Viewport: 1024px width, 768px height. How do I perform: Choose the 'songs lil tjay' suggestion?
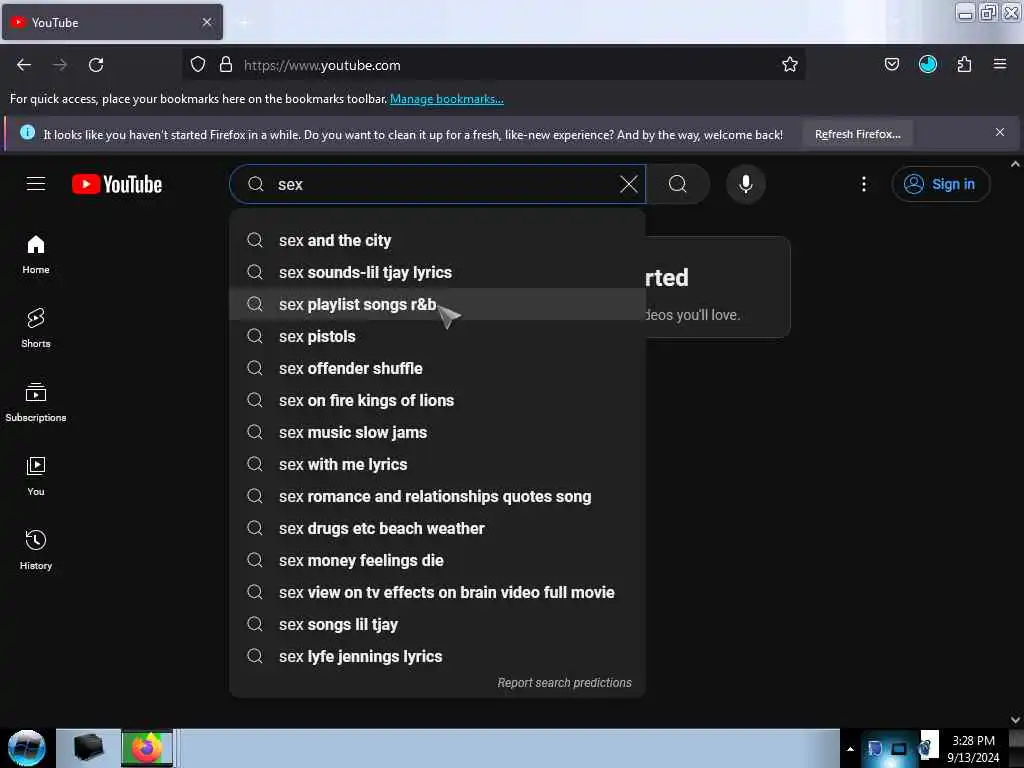tap(437, 624)
